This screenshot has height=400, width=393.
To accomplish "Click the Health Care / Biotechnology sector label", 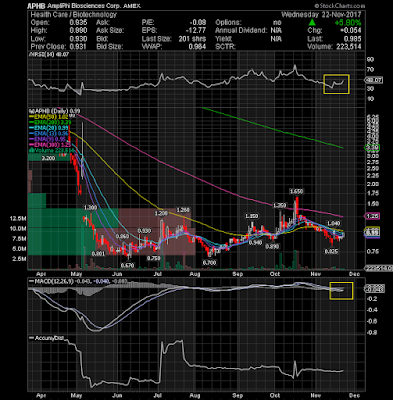I will (x=74, y=15).
